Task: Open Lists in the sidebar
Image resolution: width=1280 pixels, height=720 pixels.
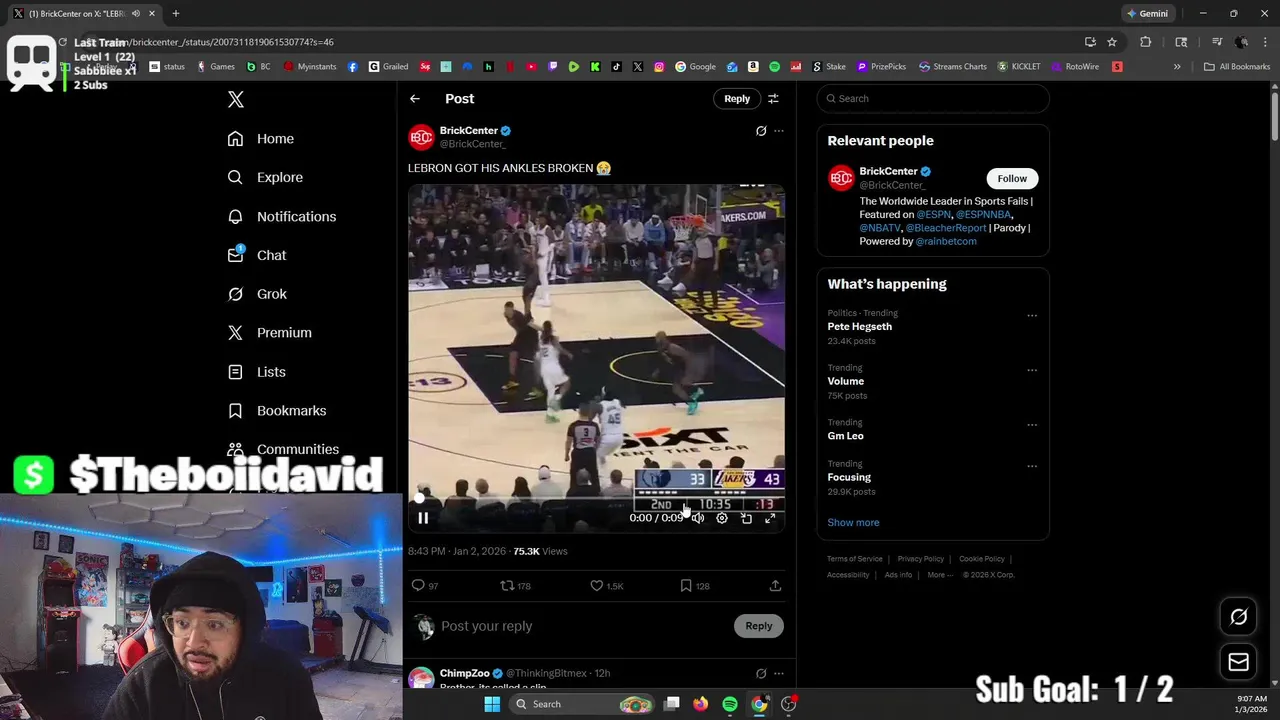Action: 257,372
